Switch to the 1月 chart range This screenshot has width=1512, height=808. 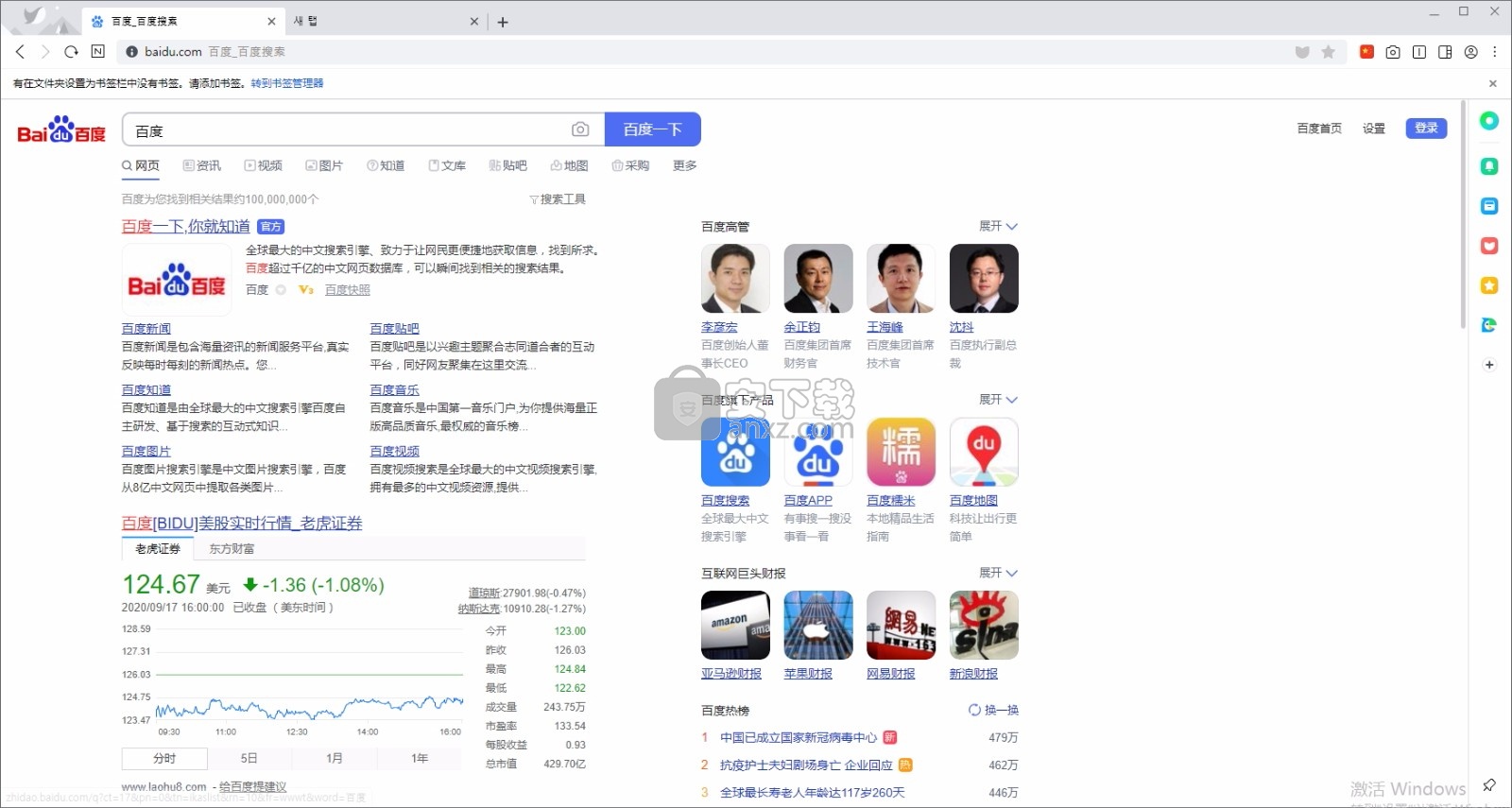[335, 758]
